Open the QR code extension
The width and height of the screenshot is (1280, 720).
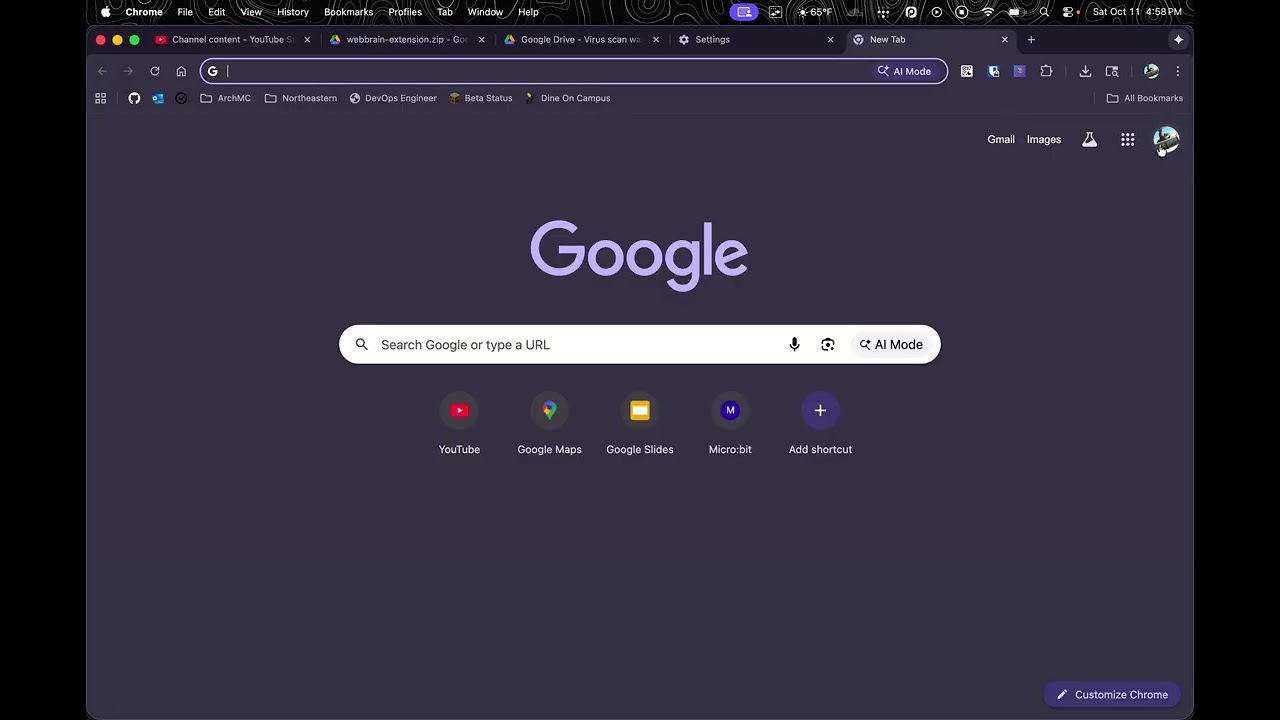967,71
